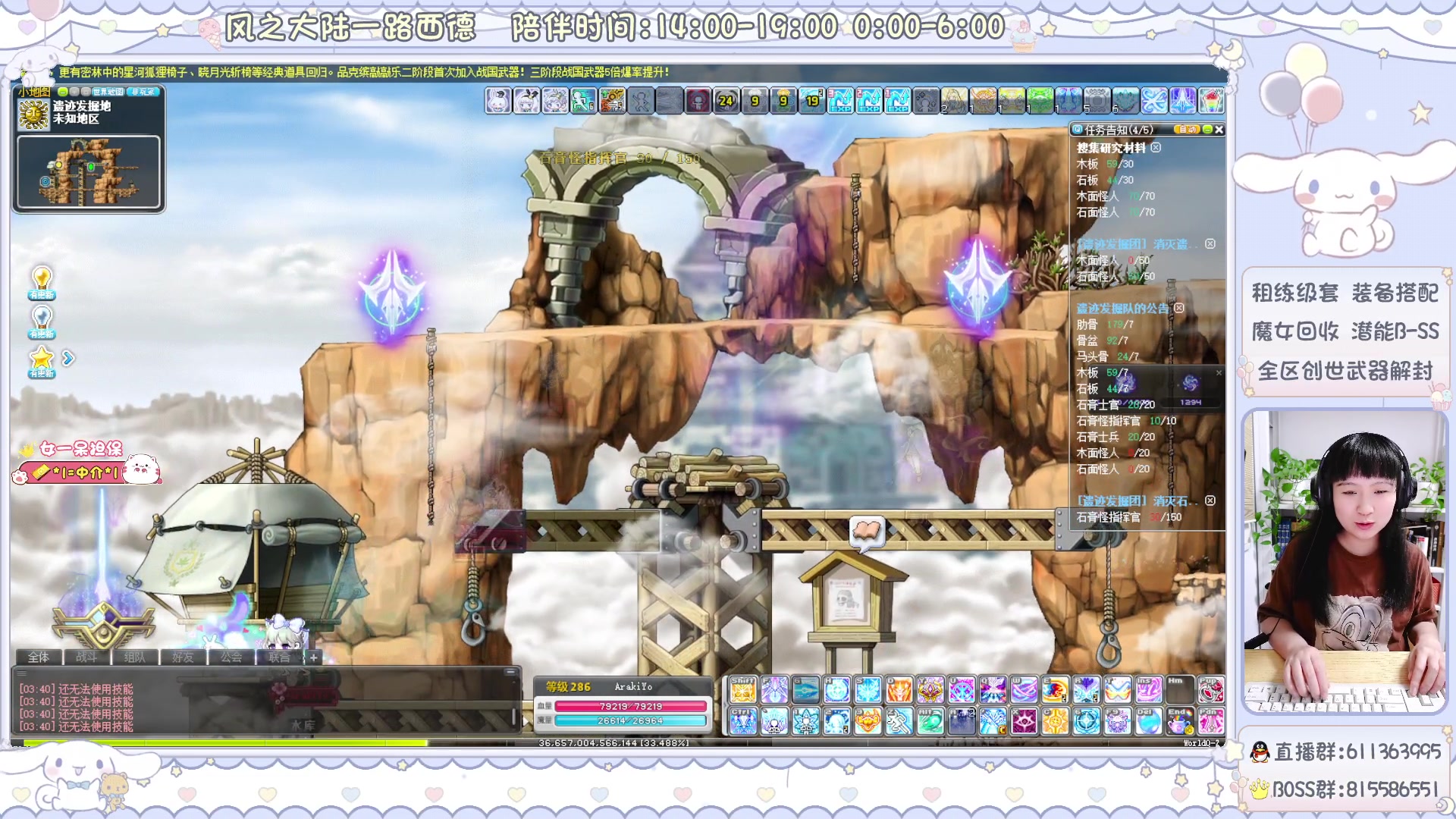Click the gold rank medal emblem
Viewport: 1456px width, 819px height.
pyautogui.click(x=103, y=626)
